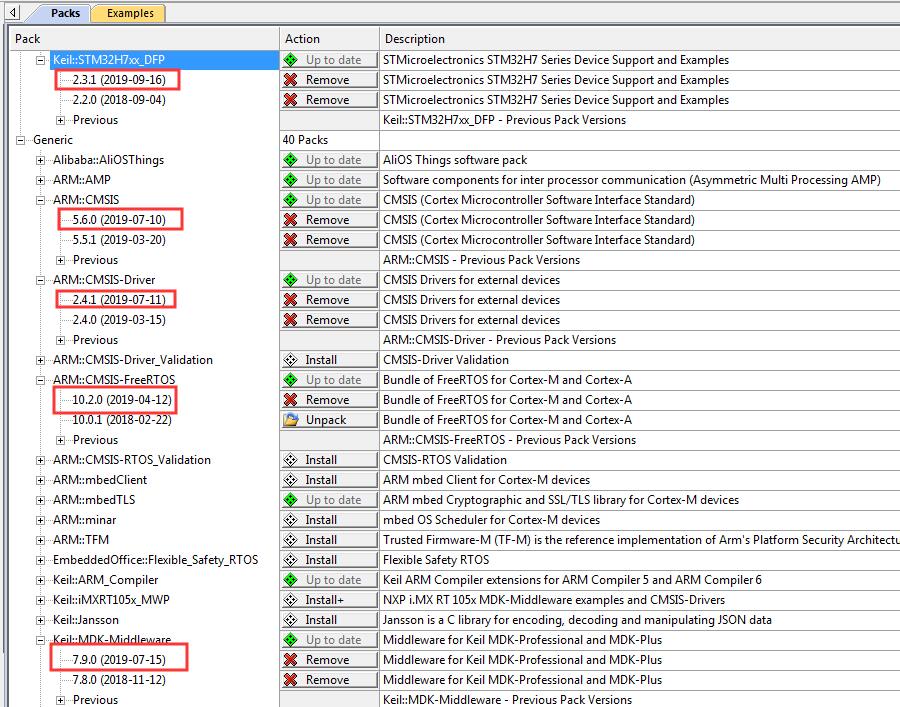Click 'Flexible Safety RTOS' description text

436,560
